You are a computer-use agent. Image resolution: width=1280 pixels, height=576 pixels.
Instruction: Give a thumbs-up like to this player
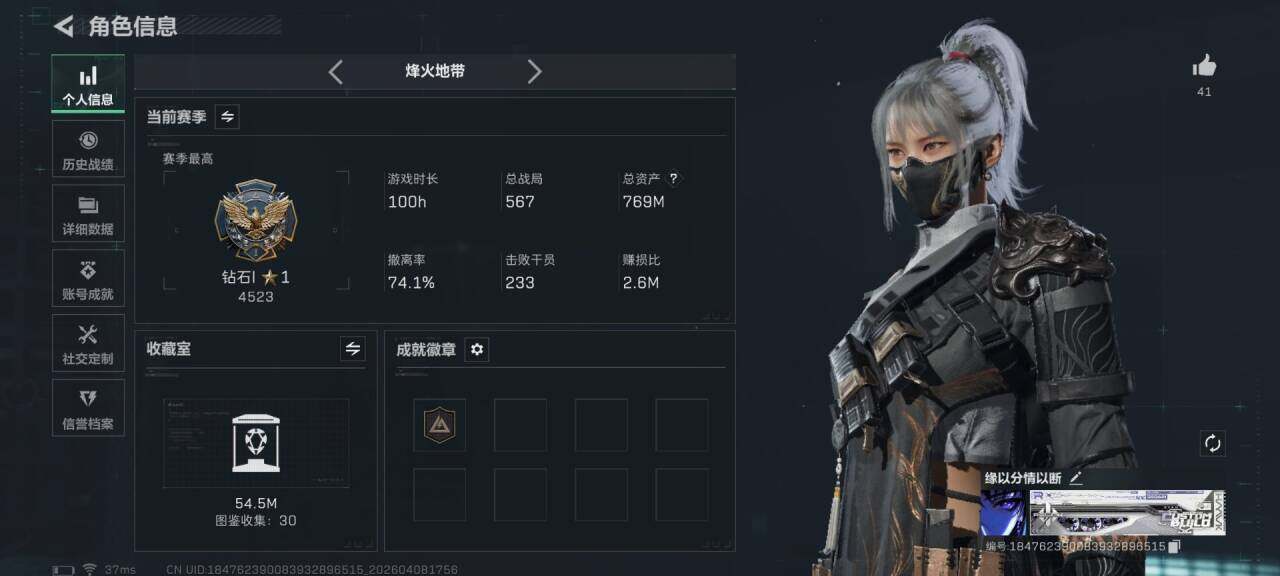1204,67
